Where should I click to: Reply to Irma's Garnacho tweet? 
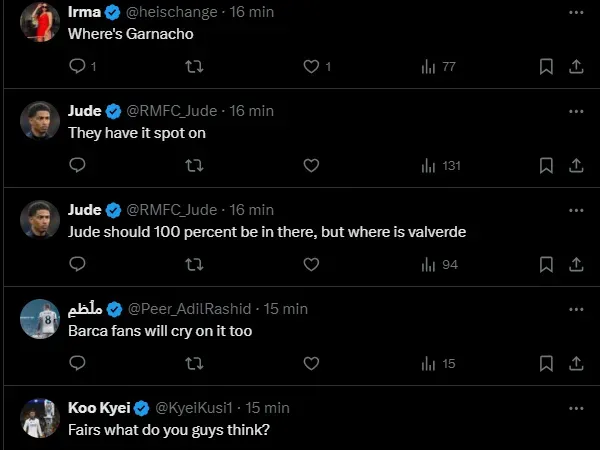[77, 67]
